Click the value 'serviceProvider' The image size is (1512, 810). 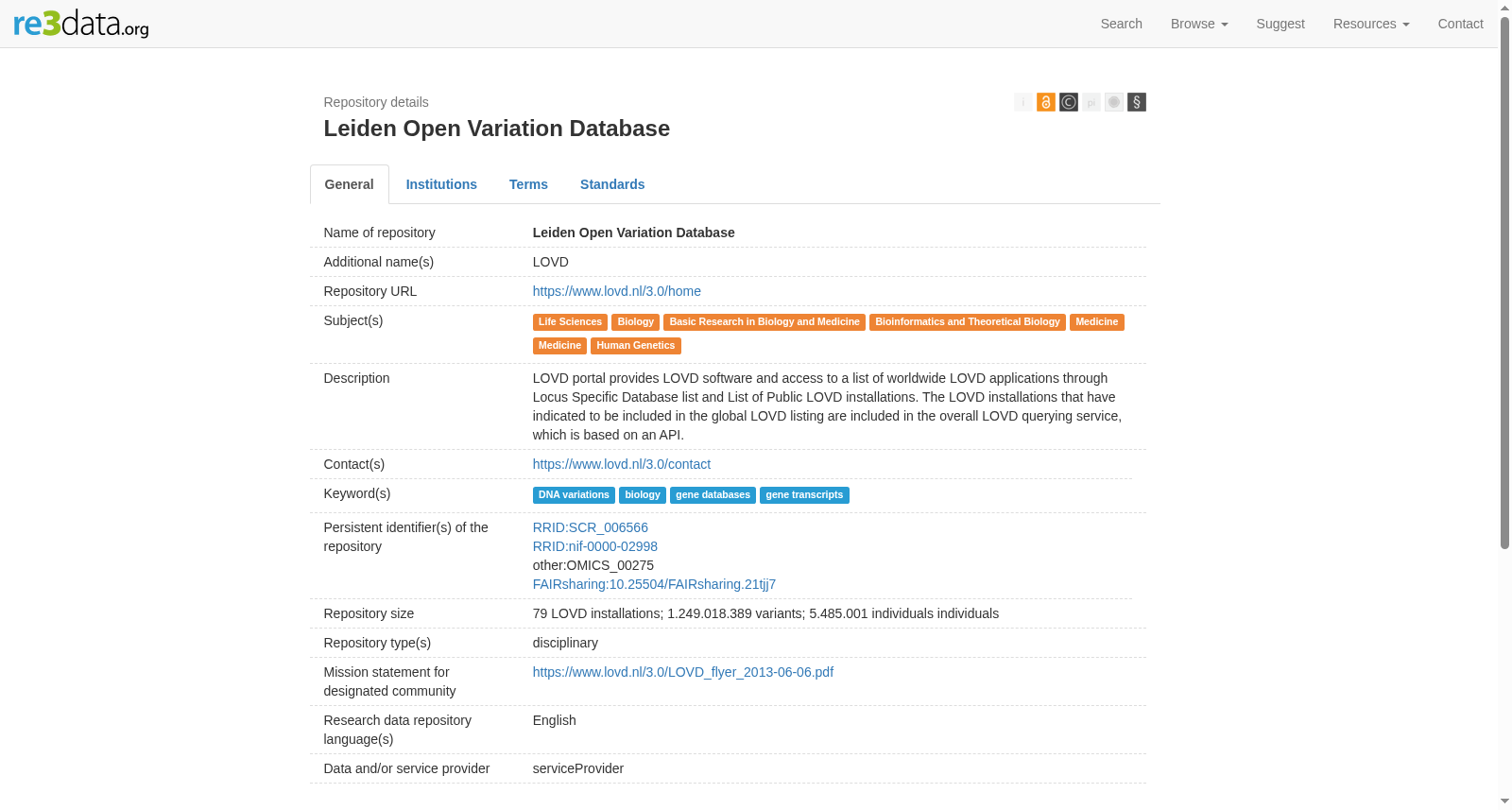[578, 768]
